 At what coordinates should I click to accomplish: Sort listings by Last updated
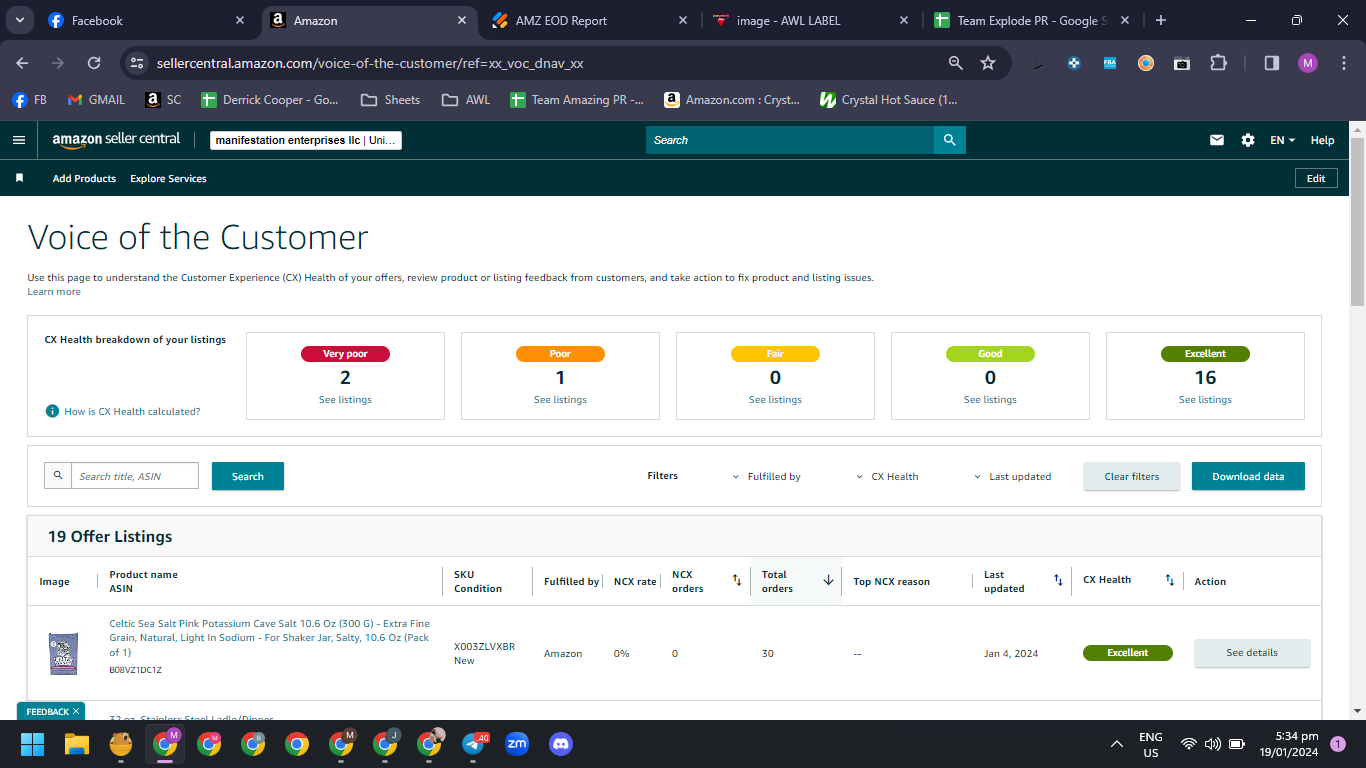[1058, 580]
